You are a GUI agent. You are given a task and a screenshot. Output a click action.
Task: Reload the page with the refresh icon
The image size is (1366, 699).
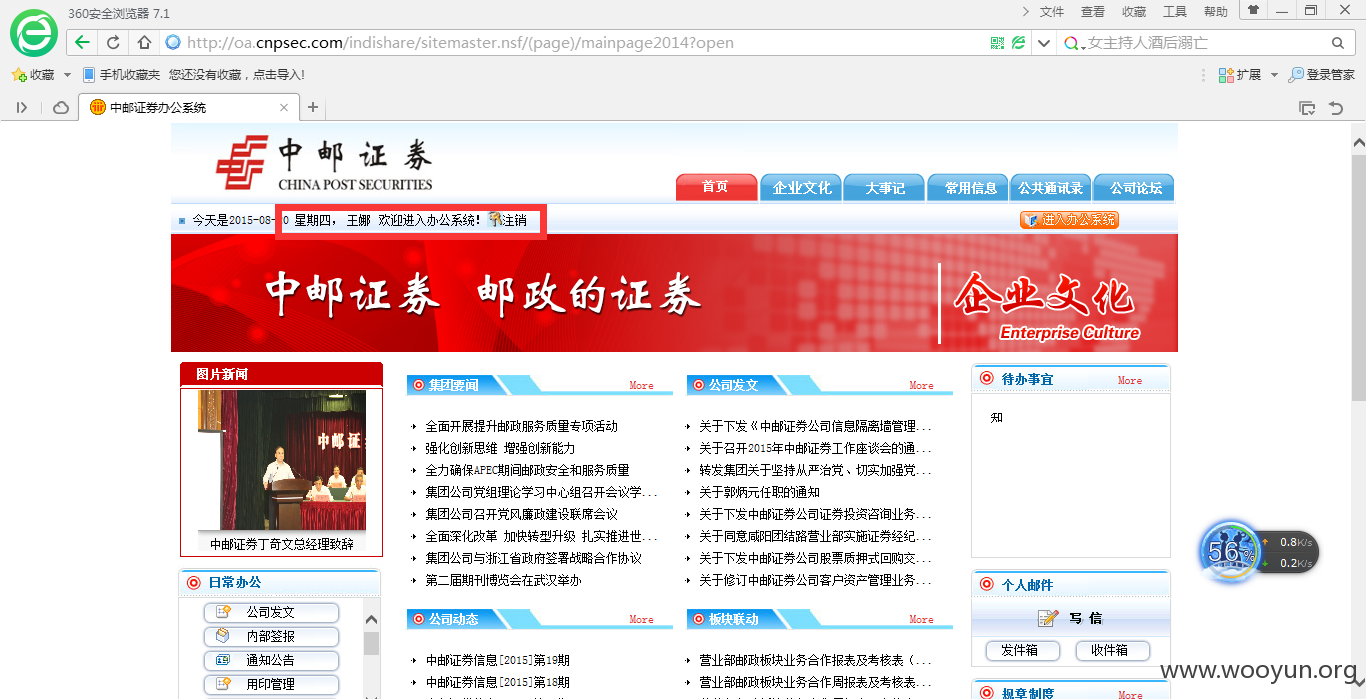113,42
